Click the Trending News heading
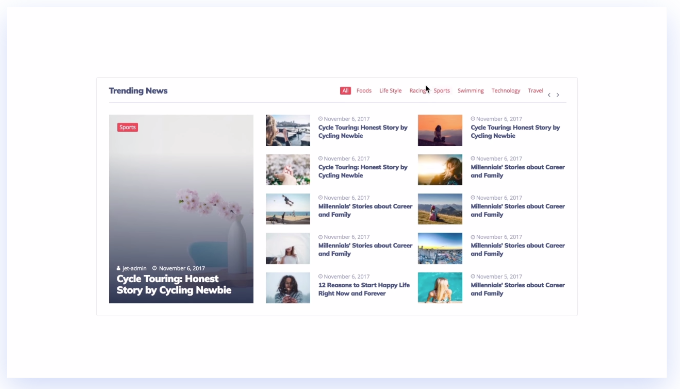The height and width of the screenshot is (389, 680). pyautogui.click(x=138, y=91)
